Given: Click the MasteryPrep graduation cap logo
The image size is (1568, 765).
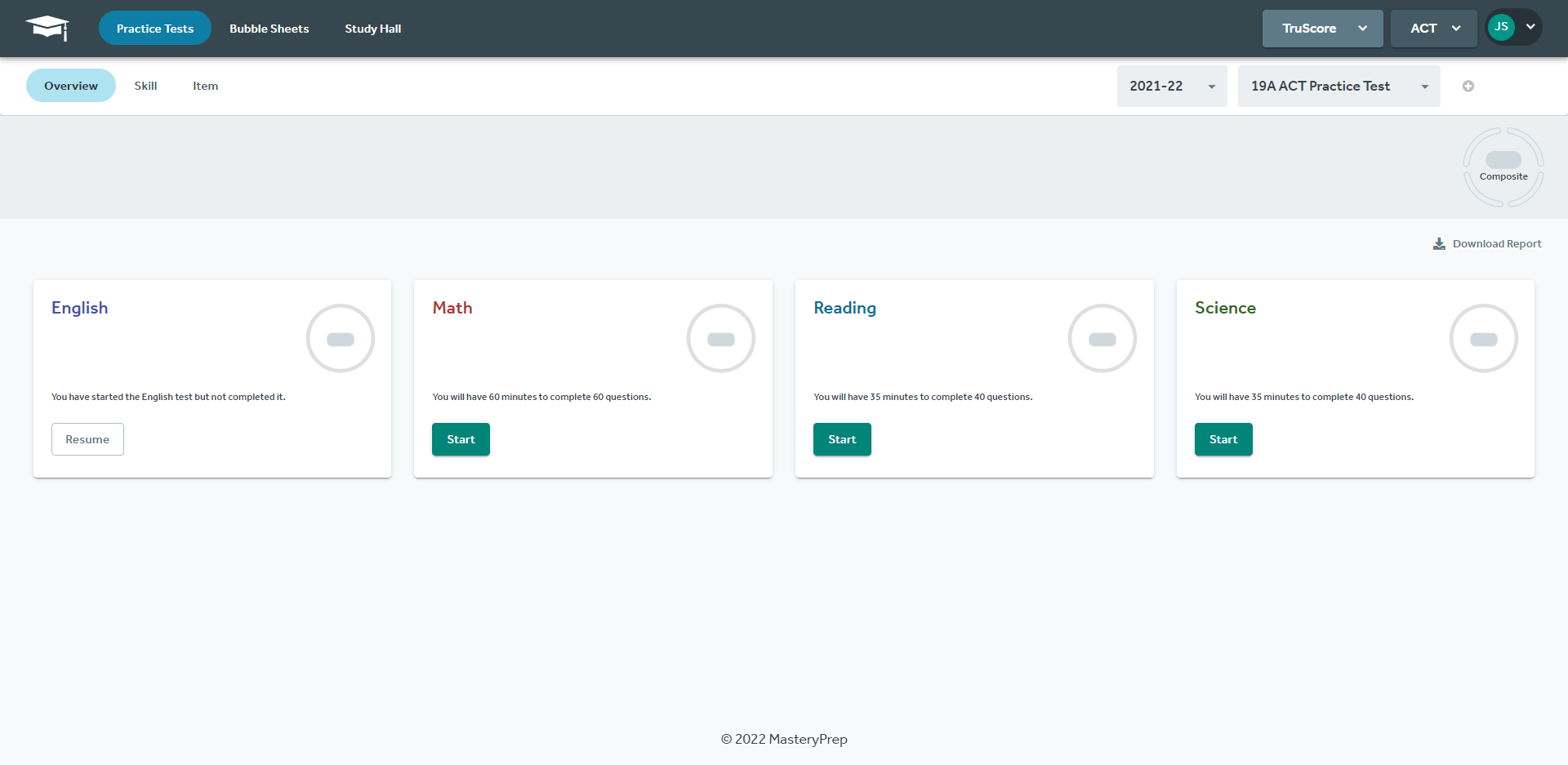Looking at the screenshot, I should tap(47, 27).
